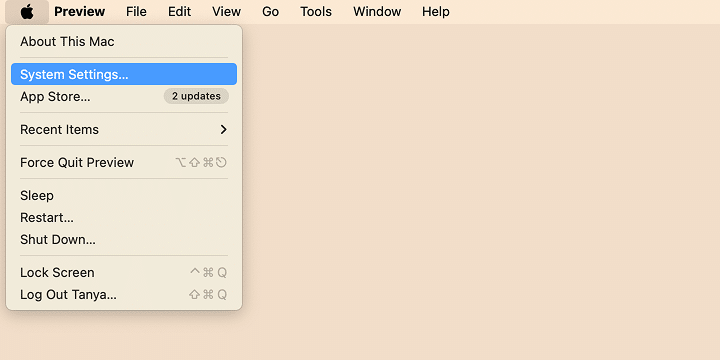Open the Help menu
Viewport: 720px width, 360px height.
click(436, 11)
